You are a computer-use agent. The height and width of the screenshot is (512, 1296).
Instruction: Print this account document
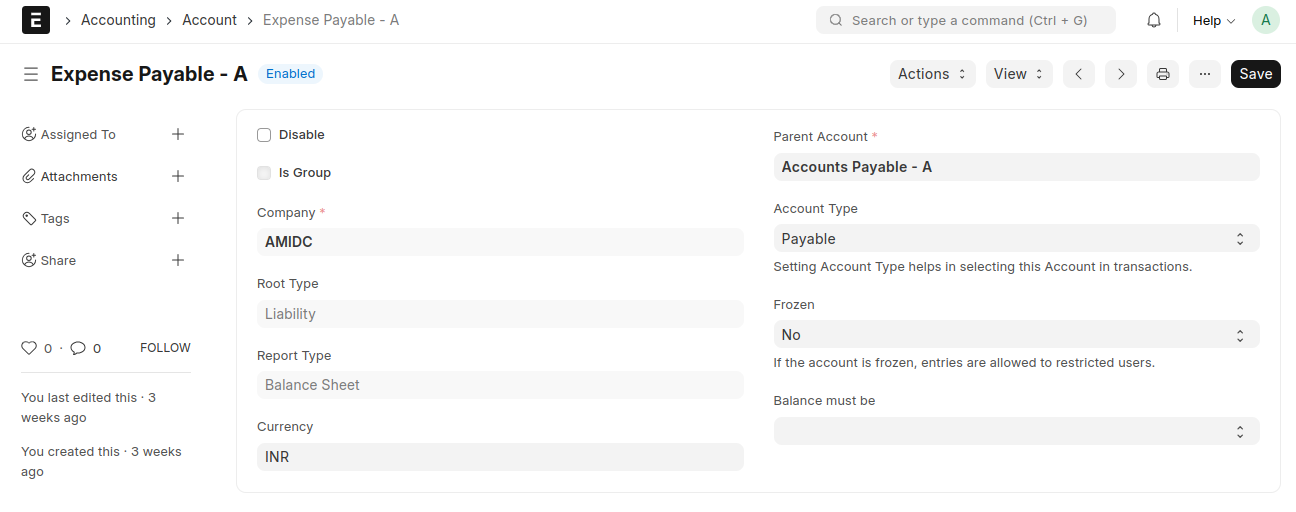coord(1163,74)
